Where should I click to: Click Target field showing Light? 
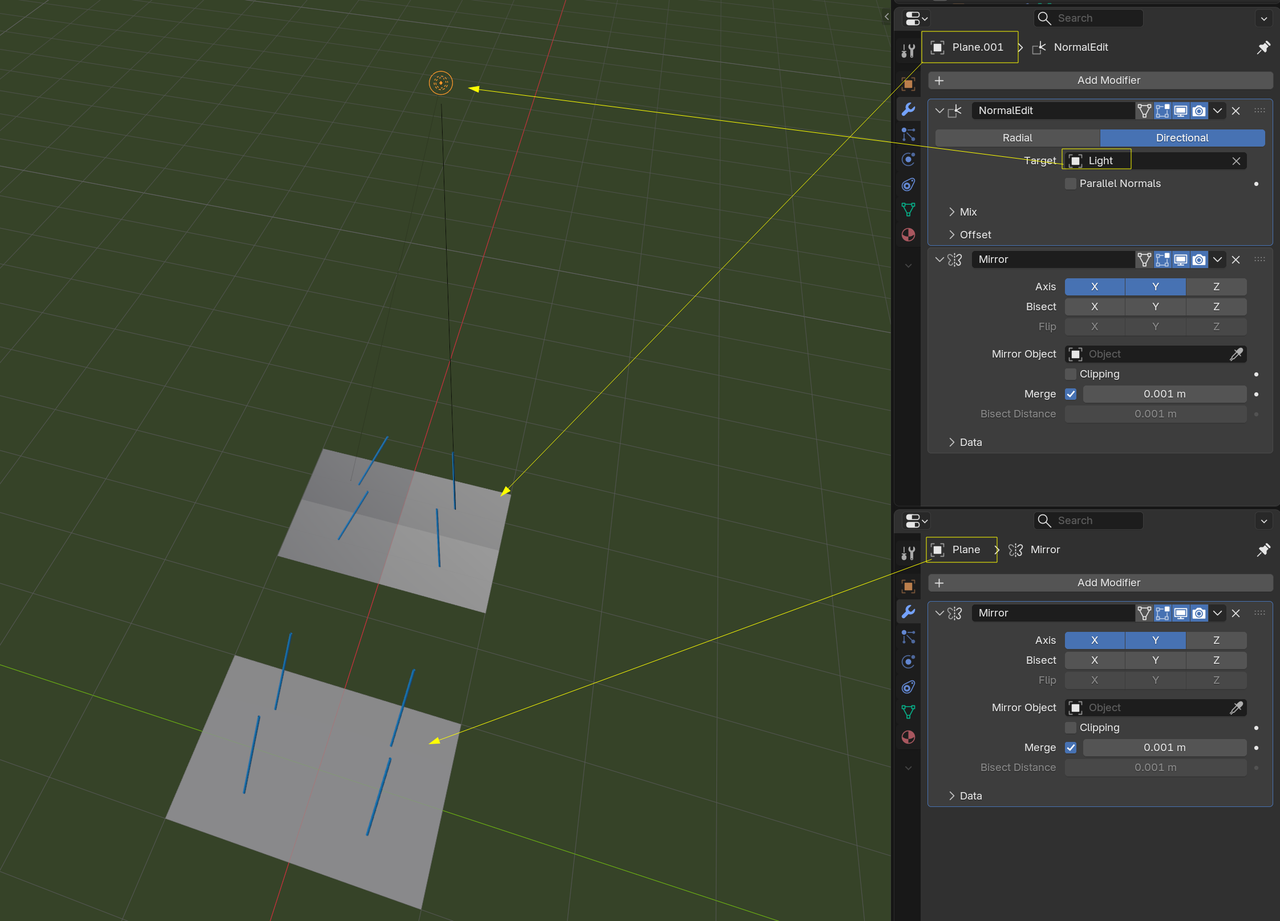point(1155,161)
